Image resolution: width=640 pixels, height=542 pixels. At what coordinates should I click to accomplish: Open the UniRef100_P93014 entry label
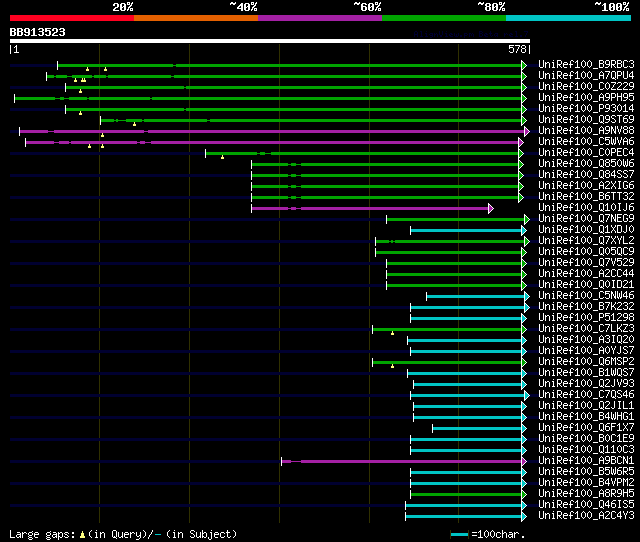586,109
